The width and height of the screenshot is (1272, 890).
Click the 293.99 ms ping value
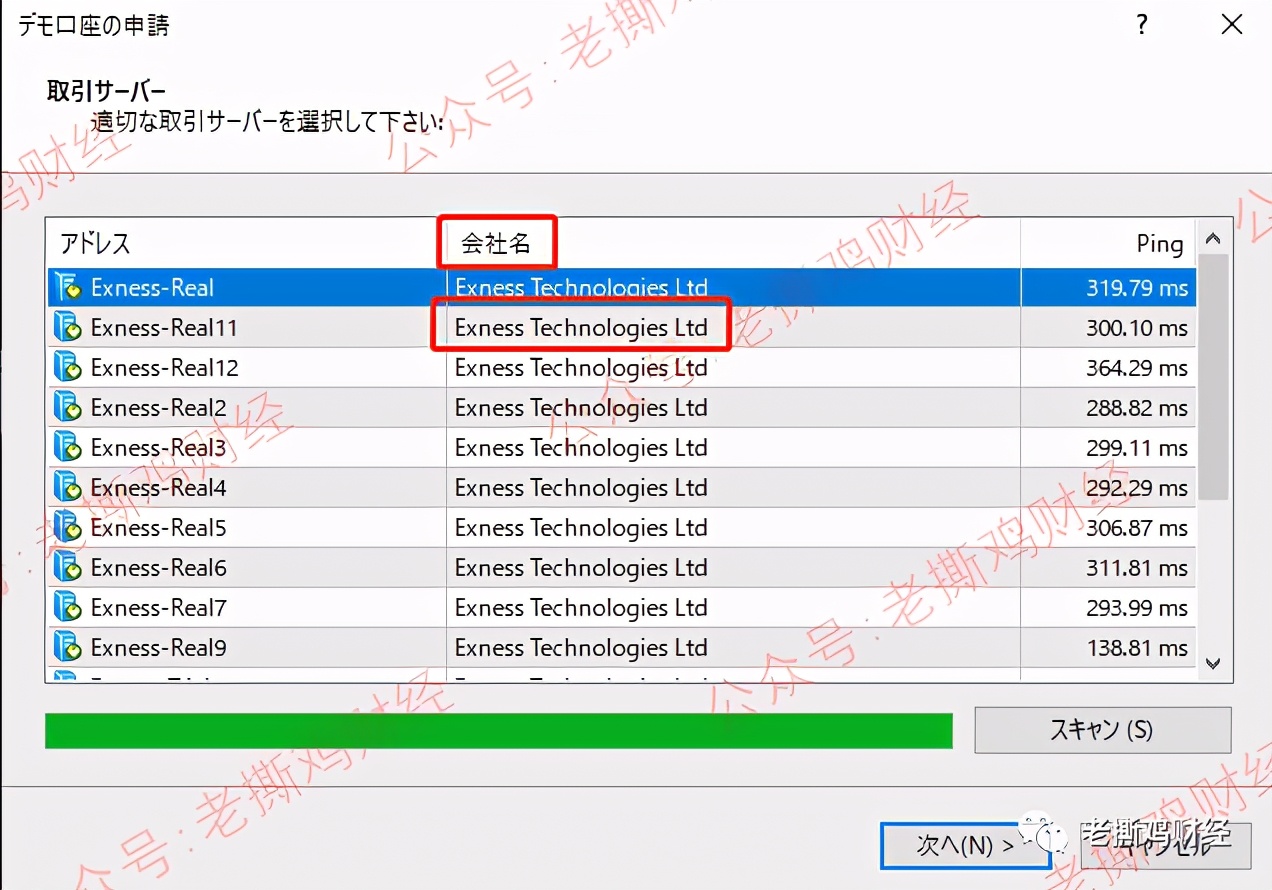(1138, 608)
